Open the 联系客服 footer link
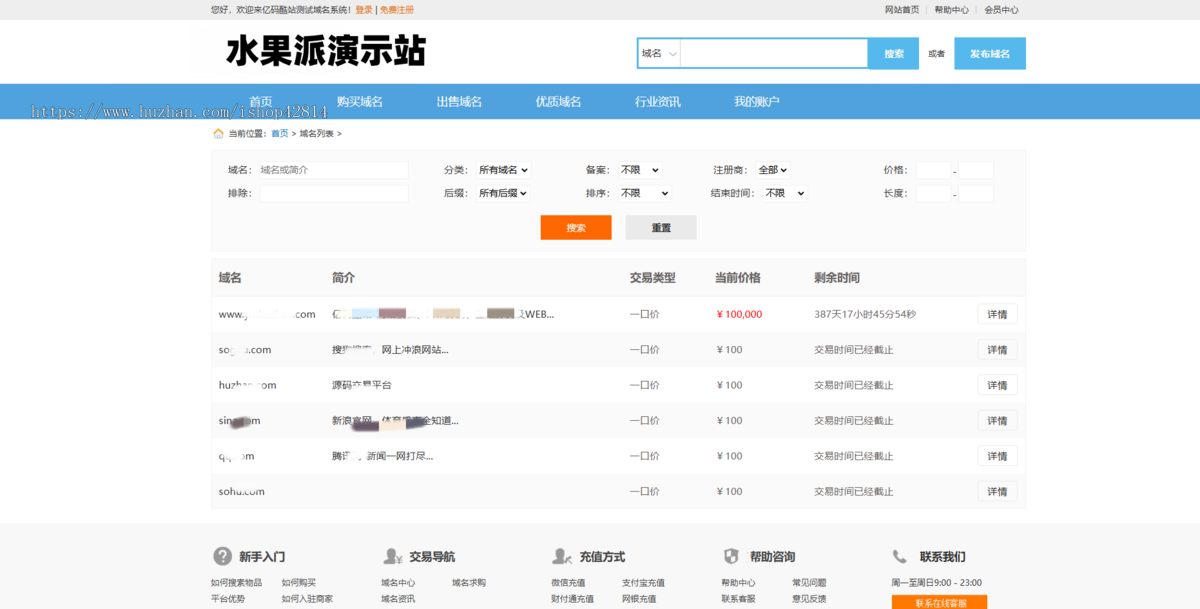 pyautogui.click(x=738, y=598)
